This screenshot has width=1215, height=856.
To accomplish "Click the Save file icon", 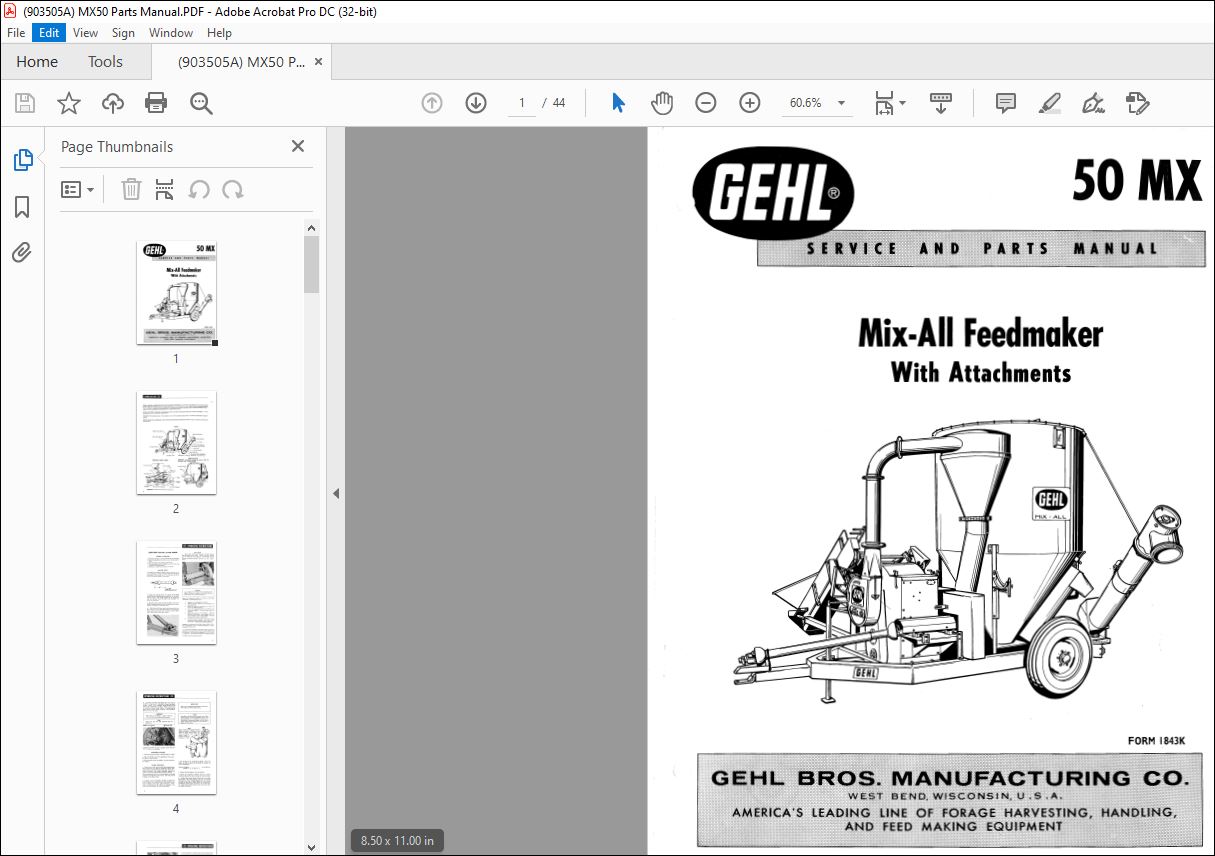I will (25, 103).
